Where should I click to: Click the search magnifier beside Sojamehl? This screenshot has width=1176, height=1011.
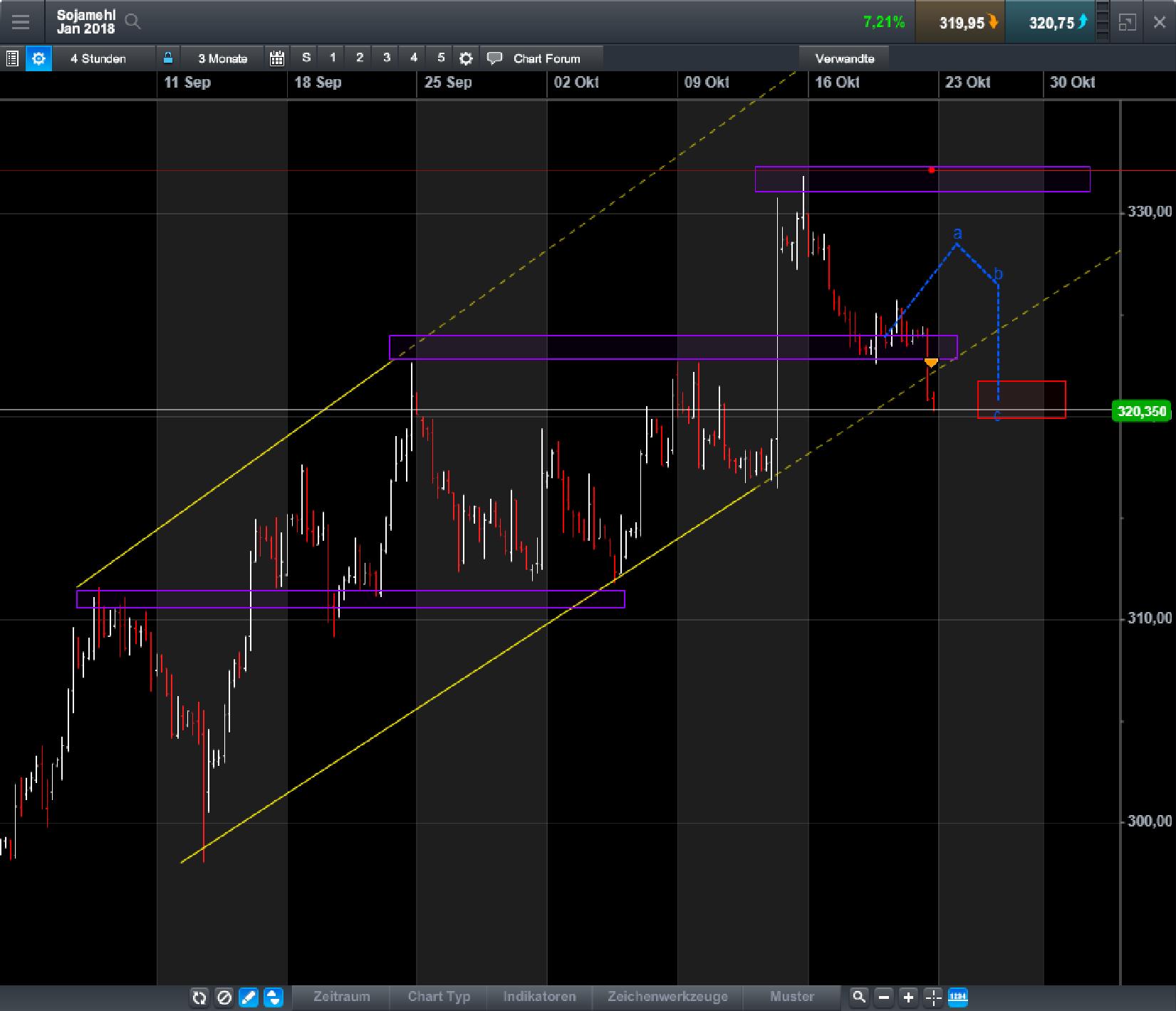coord(132,22)
